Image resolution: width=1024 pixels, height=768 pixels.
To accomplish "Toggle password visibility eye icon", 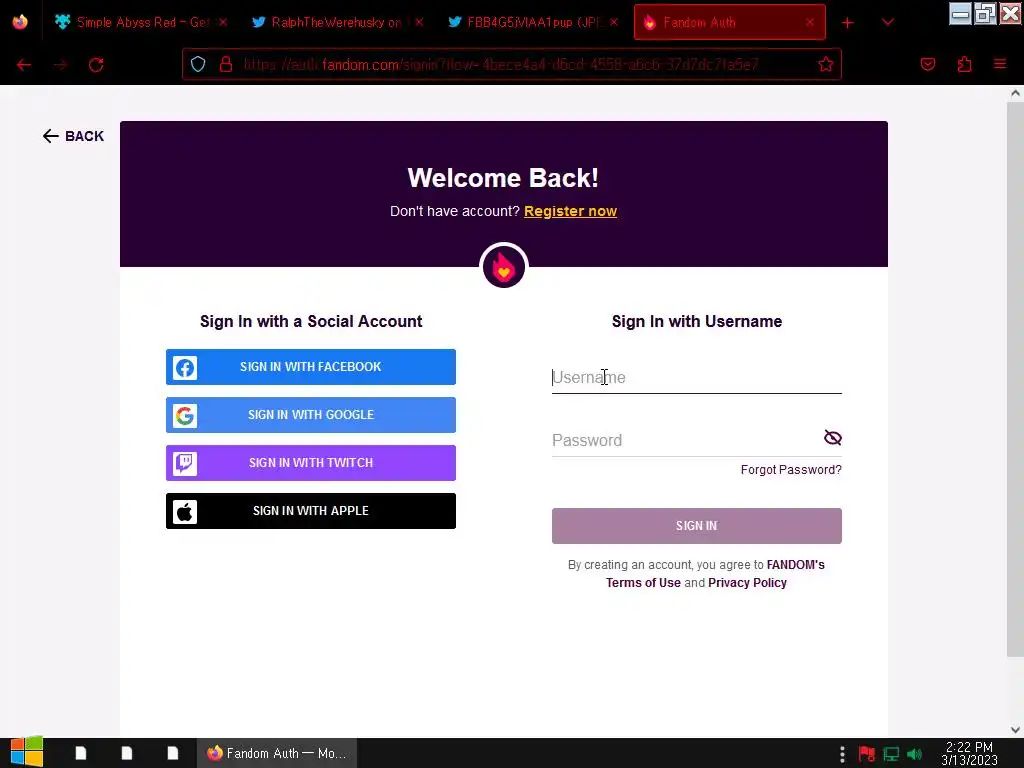I will click(833, 438).
